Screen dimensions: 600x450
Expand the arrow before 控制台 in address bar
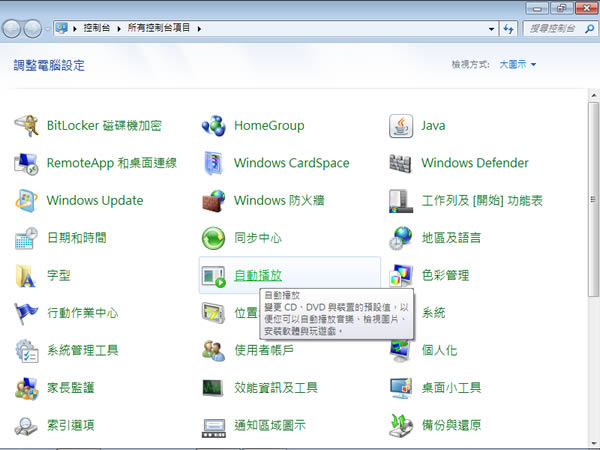75,29
